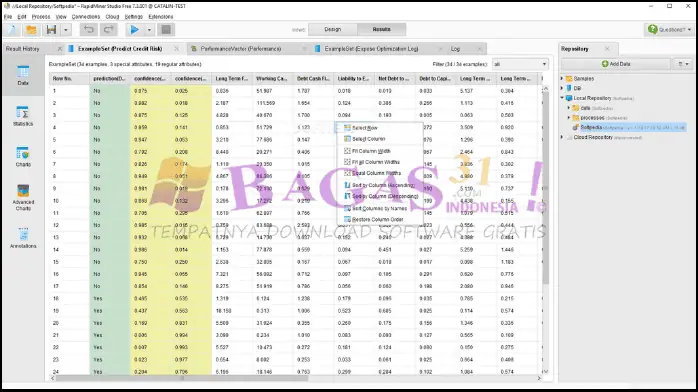Choose Sort Columns by Names
698x392 pixels.
click(380, 208)
